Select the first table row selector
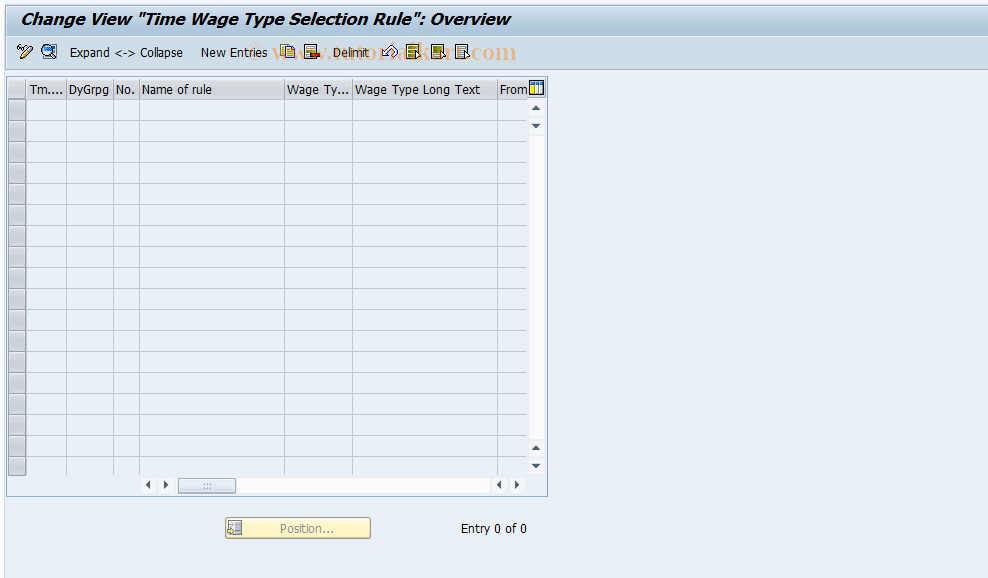The image size is (988, 578). [x=17, y=110]
